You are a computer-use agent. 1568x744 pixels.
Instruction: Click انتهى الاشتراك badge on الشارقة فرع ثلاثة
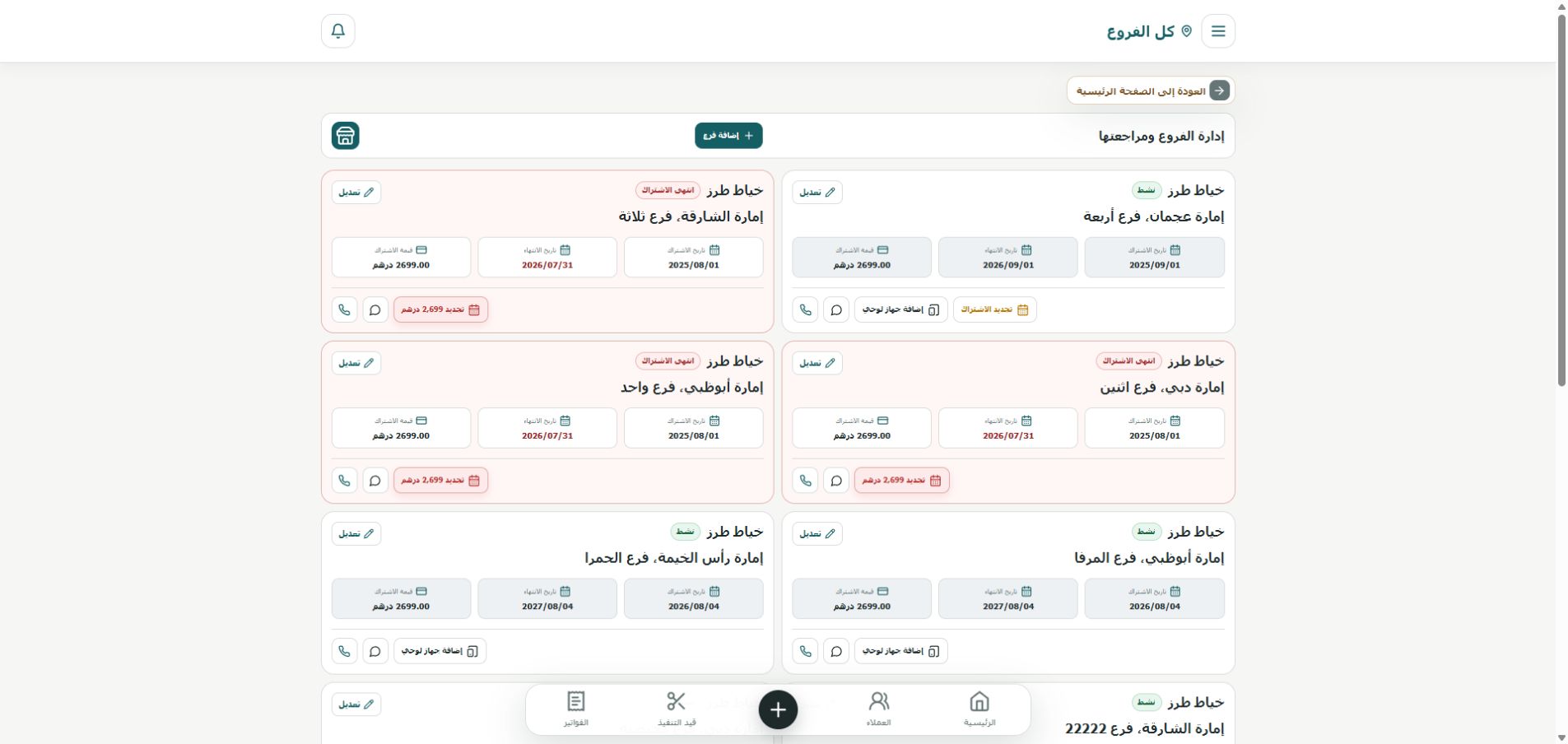click(x=668, y=190)
